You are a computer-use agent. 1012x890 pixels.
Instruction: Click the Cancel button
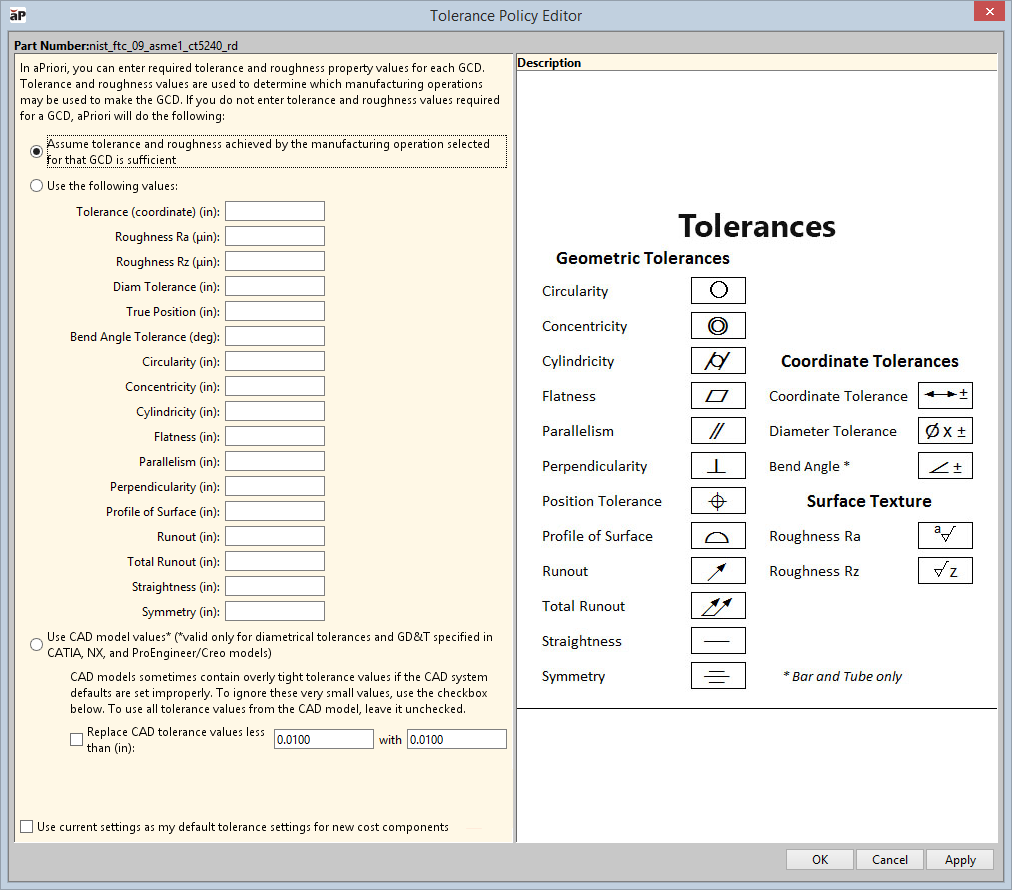pyautogui.click(x=889, y=860)
